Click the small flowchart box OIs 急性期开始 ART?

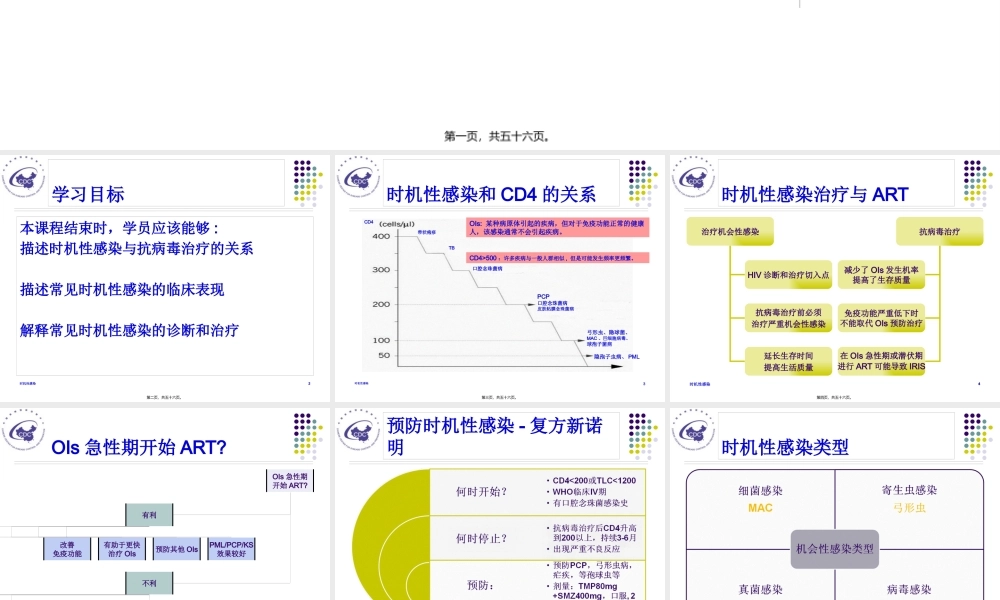[x=290, y=481]
